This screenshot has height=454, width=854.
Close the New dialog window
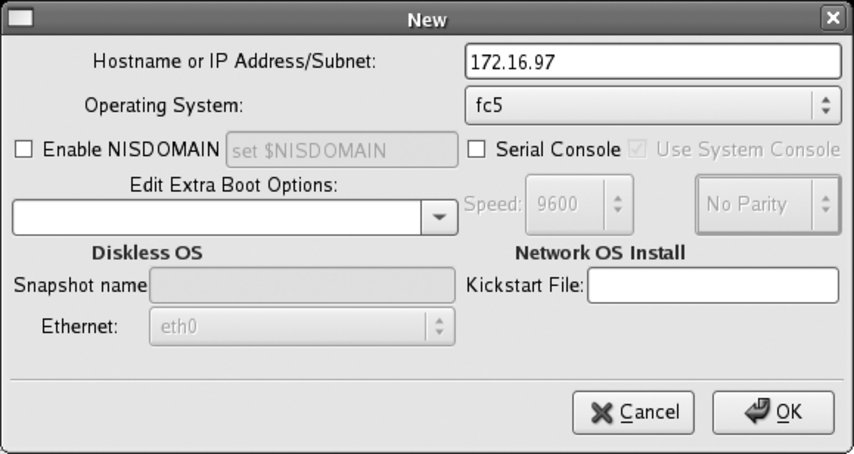(x=831, y=18)
